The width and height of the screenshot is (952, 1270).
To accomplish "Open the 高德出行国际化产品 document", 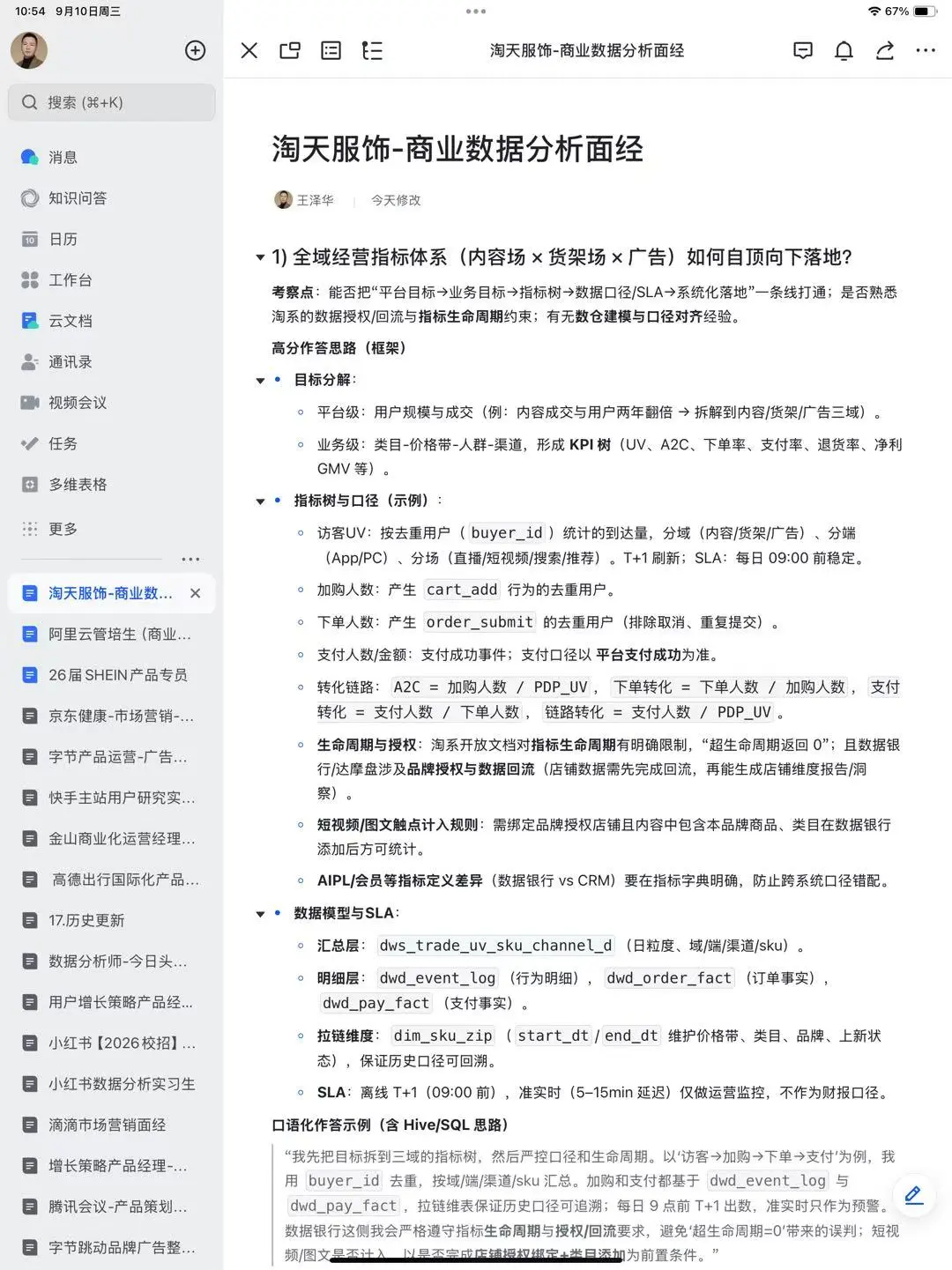I will tap(112, 880).
